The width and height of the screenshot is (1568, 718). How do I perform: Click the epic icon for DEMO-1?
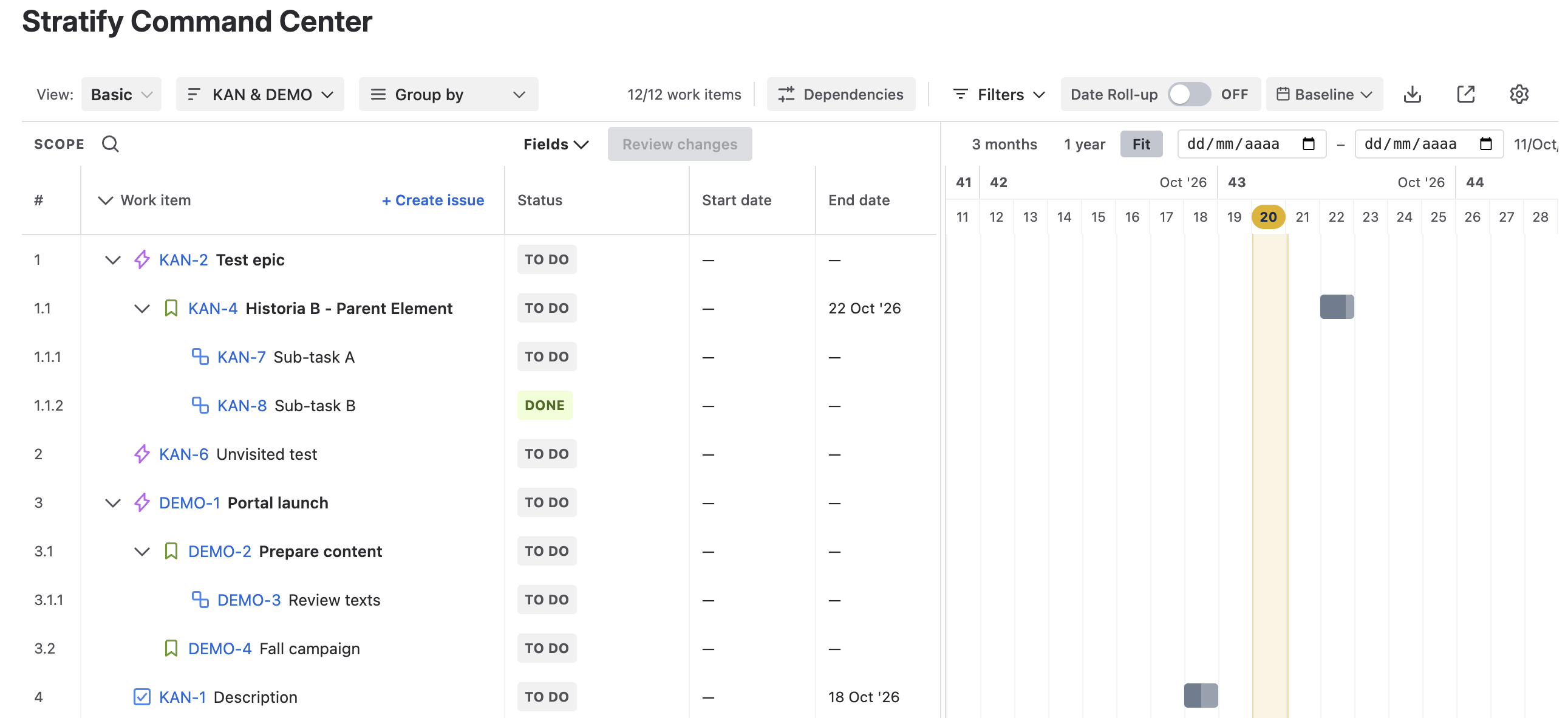[142, 502]
